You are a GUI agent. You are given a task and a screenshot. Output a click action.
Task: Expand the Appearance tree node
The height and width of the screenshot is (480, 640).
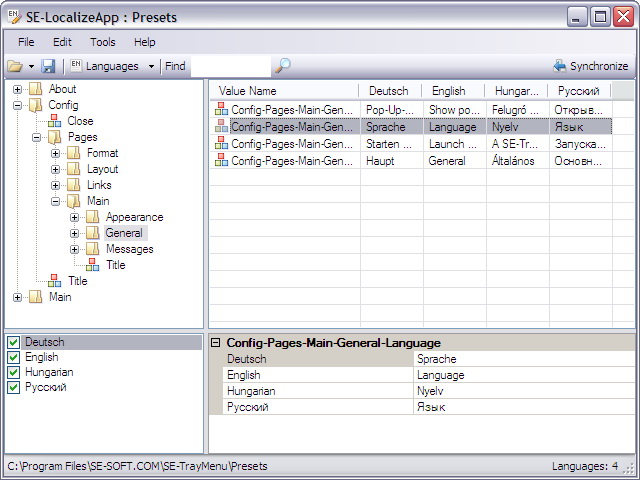[x=75, y=217]
